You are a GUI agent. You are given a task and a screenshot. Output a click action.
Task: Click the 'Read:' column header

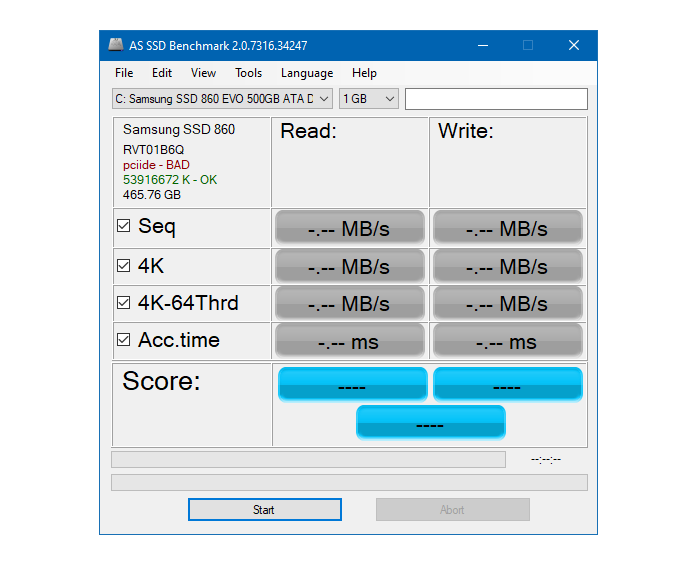[308, 131]
